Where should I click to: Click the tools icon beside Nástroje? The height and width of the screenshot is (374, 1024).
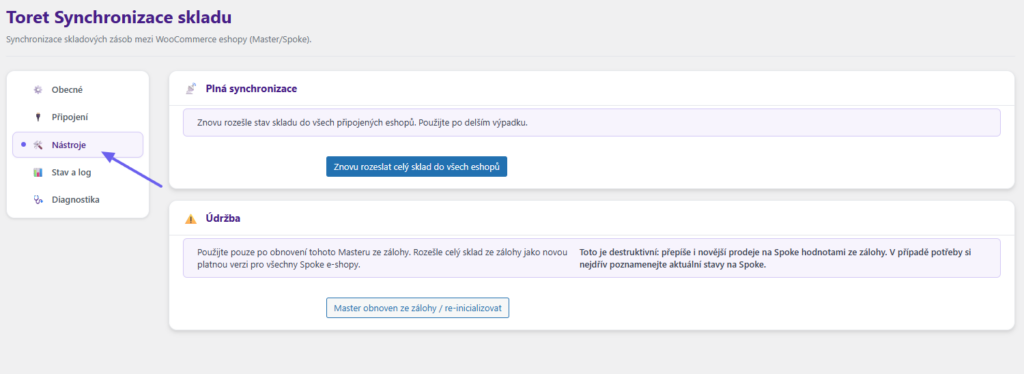[38, 145]
